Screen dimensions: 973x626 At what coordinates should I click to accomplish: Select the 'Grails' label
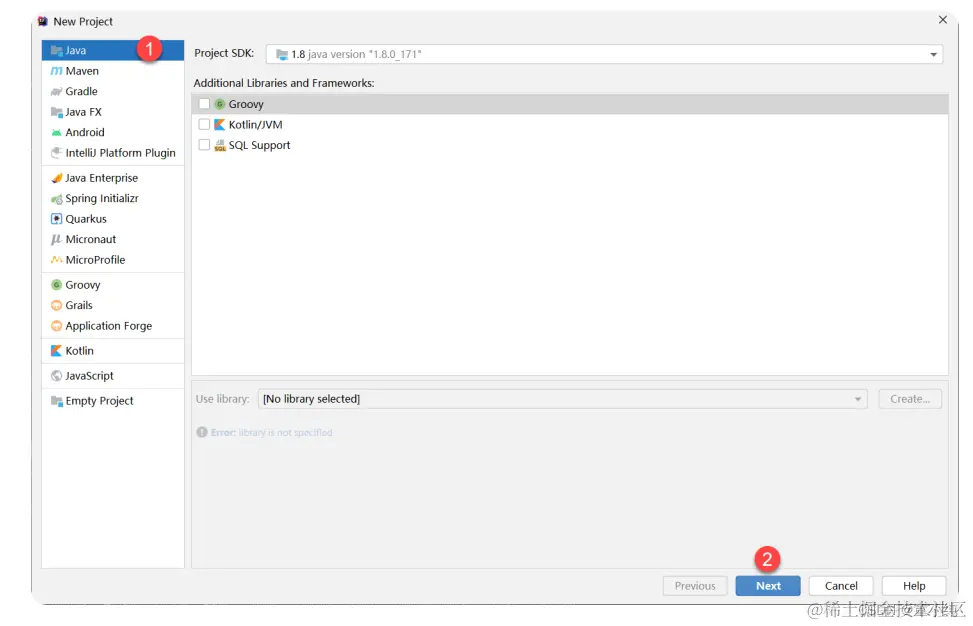[79, 305]
